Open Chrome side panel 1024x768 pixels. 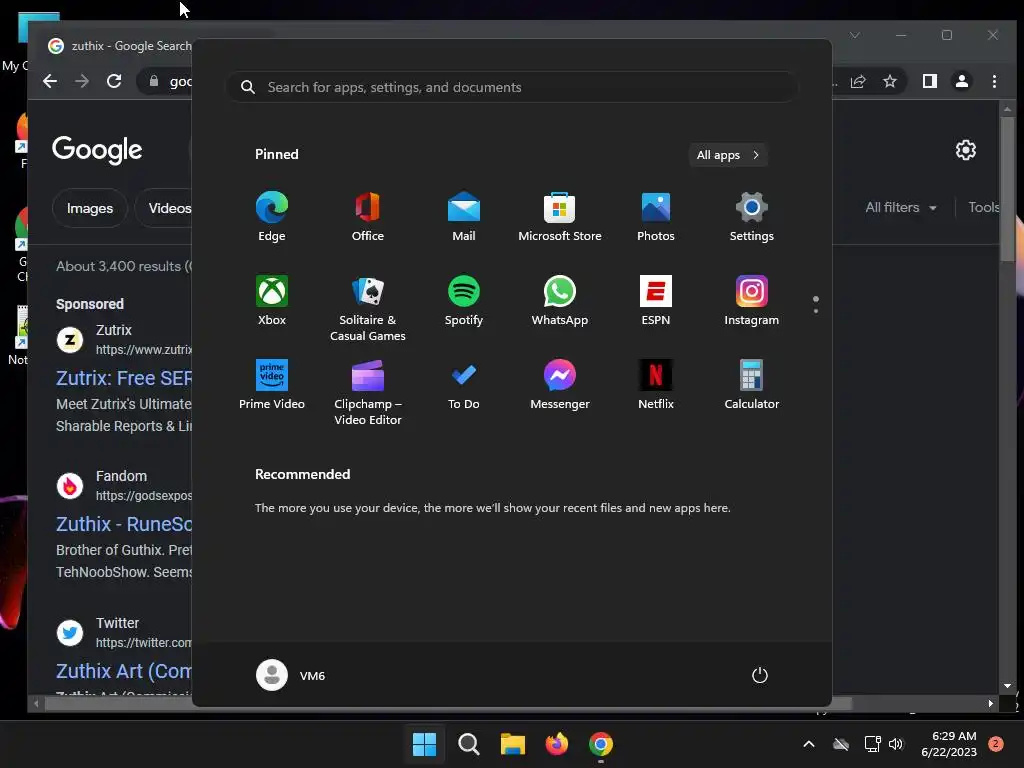pyautogui.click(x=929, y=81)
